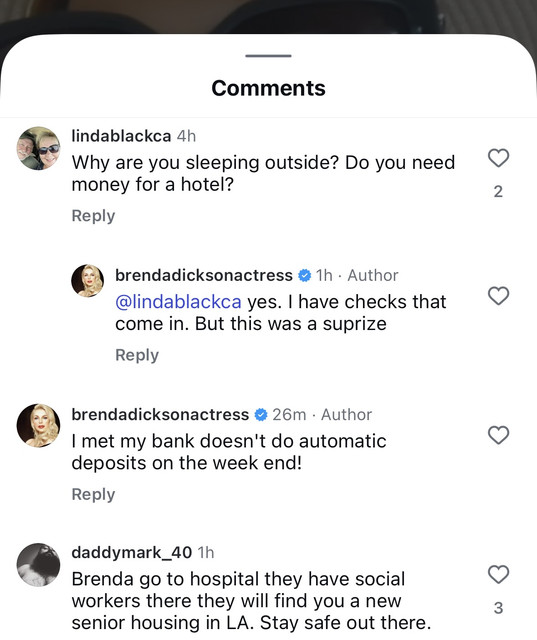
Task: Open brendadicksonactress avatar on the reply comment
Action: point(87,280)
